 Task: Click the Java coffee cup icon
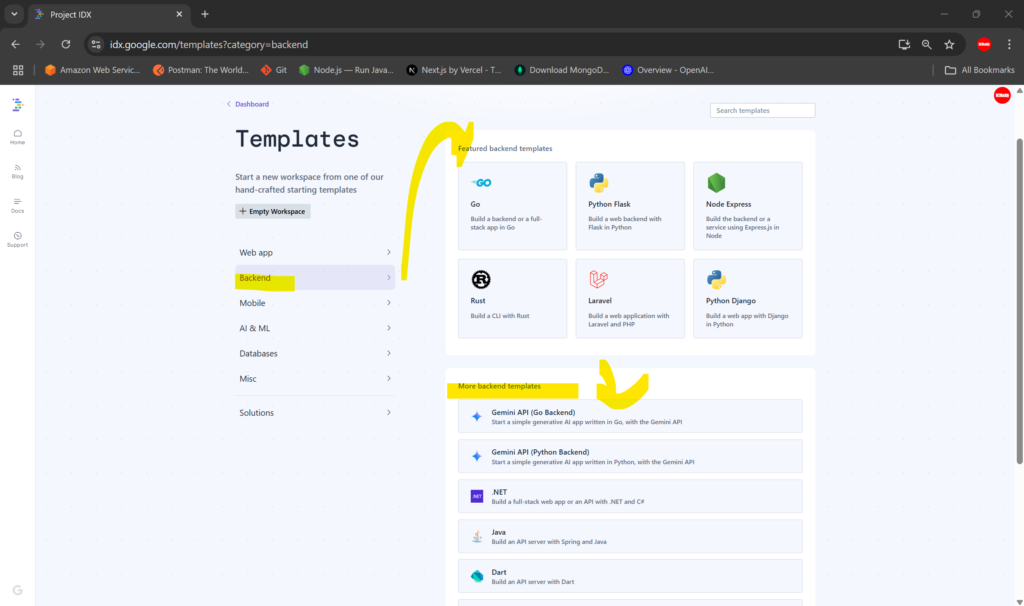pyautogui.click(x=477, y=536)
